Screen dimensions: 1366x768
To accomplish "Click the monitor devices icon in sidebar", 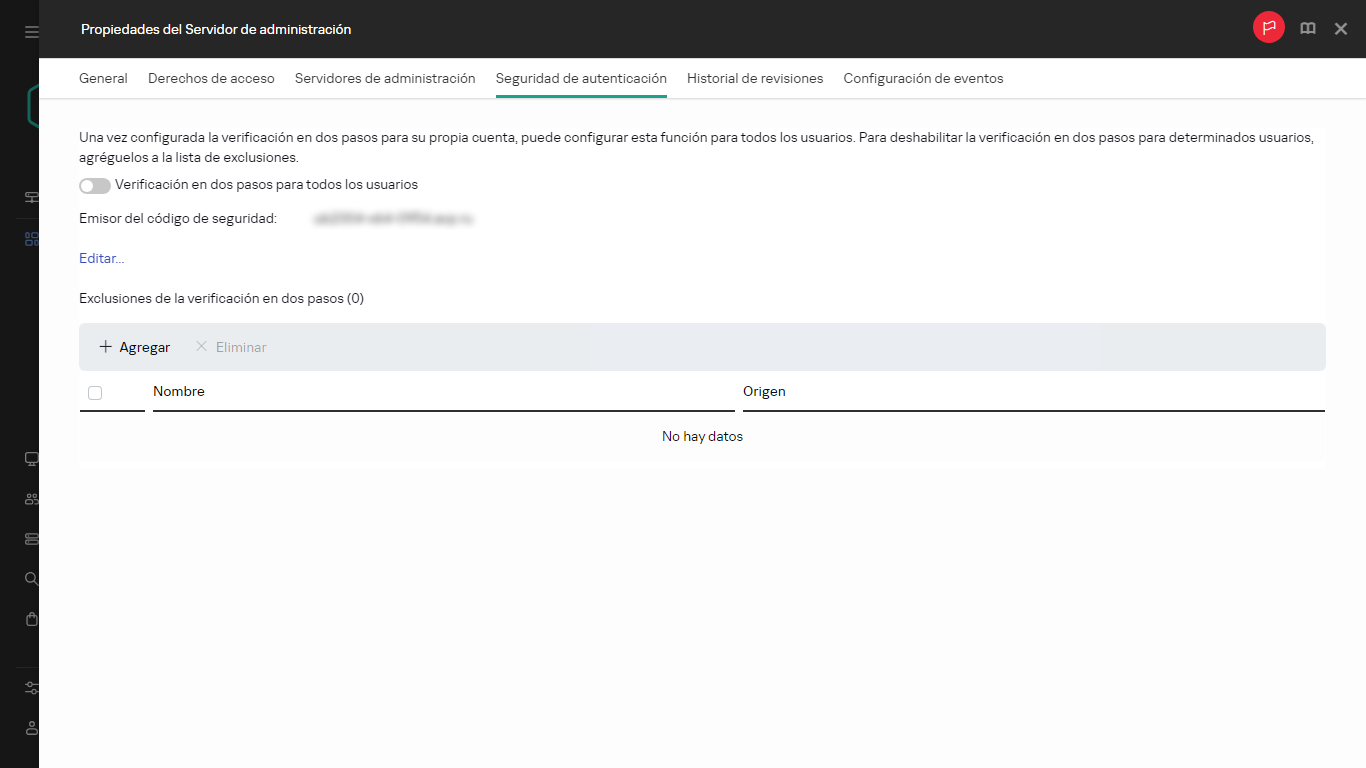I will tap(31, 459).
